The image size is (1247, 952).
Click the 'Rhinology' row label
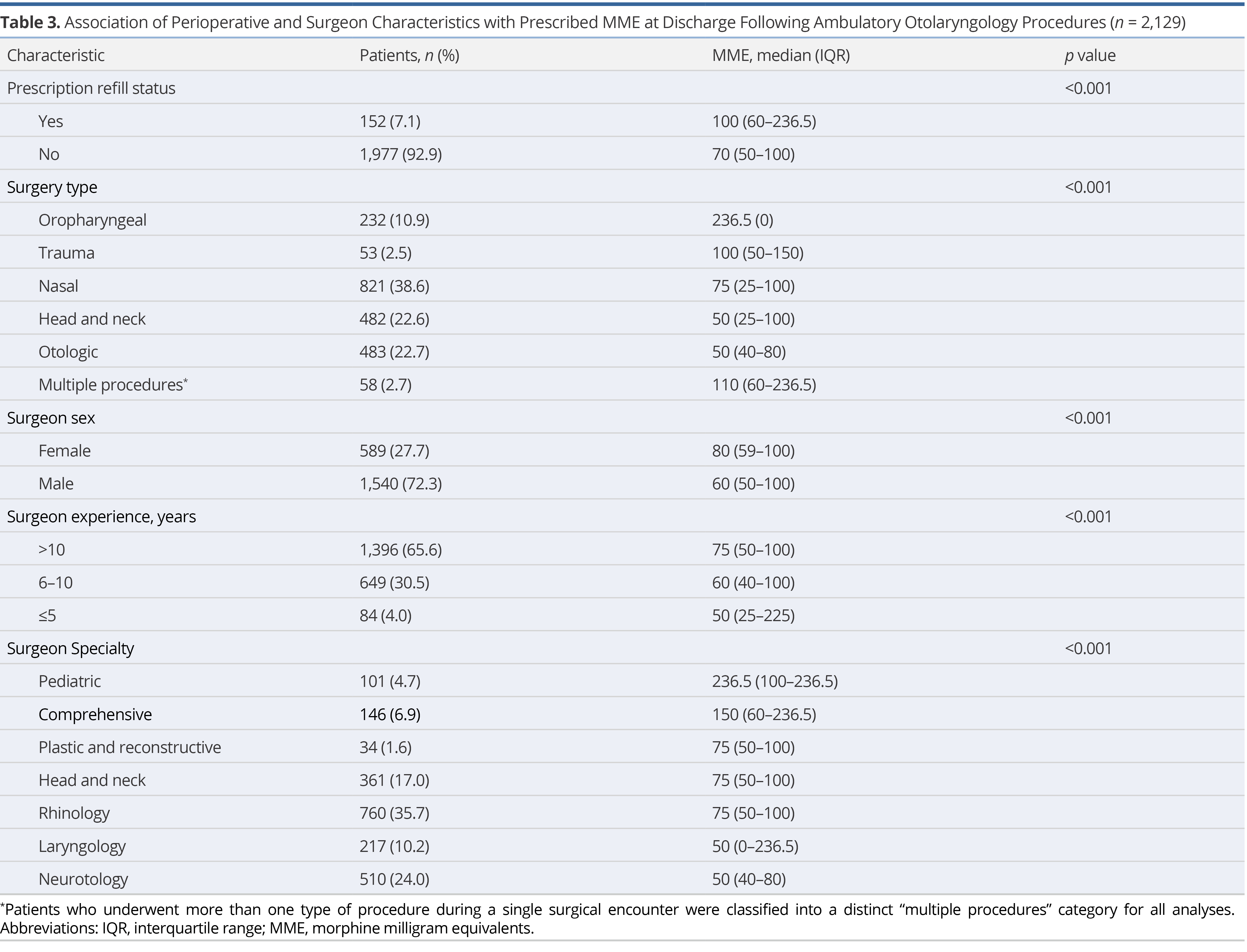[x=74, y=814]
